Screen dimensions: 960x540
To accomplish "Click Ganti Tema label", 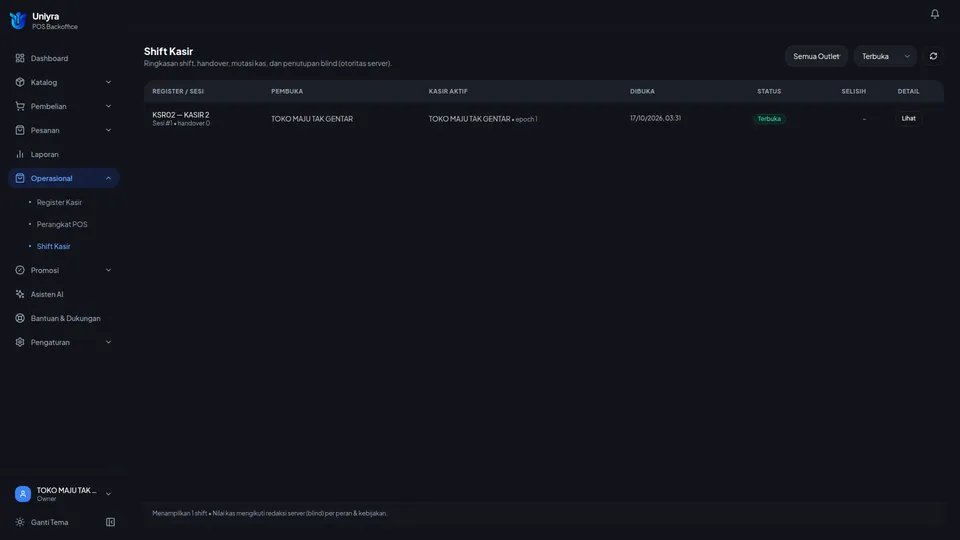I will (50, 522).
